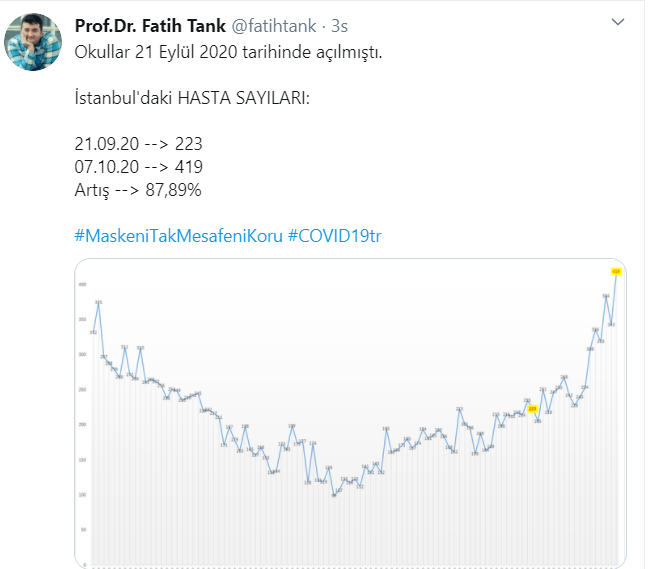The image size is (667, 569).
Task: Click the 07.10.20 --> 419 line
Action: [138, 166]
